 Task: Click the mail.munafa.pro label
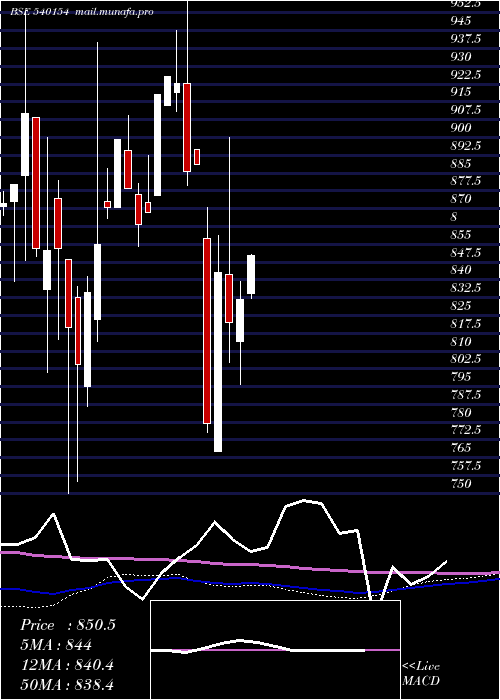pyautogui.click(x=114, y=12)
